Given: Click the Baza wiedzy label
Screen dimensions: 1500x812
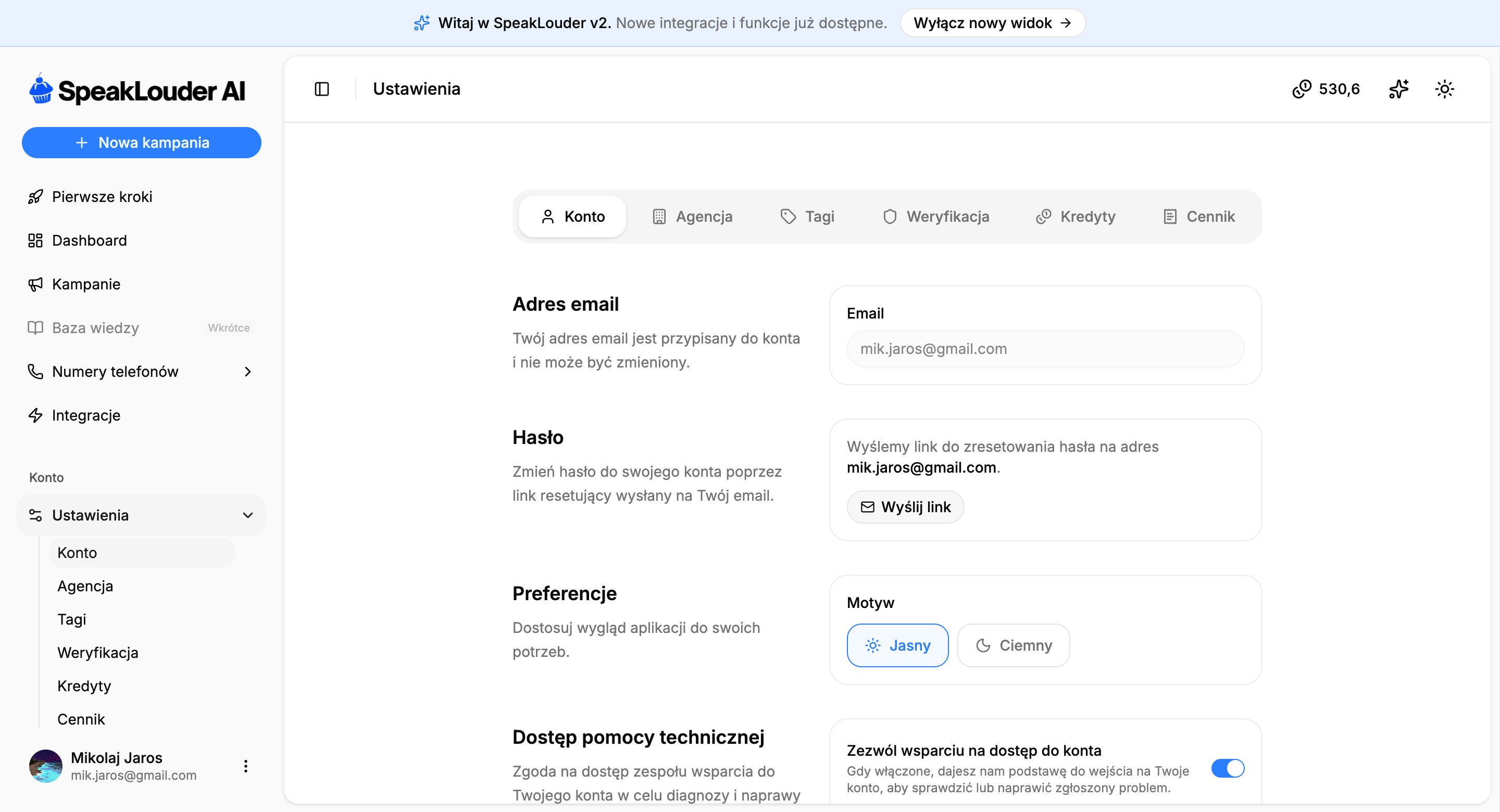Looking at the screenshot, I should coord(95,328).
